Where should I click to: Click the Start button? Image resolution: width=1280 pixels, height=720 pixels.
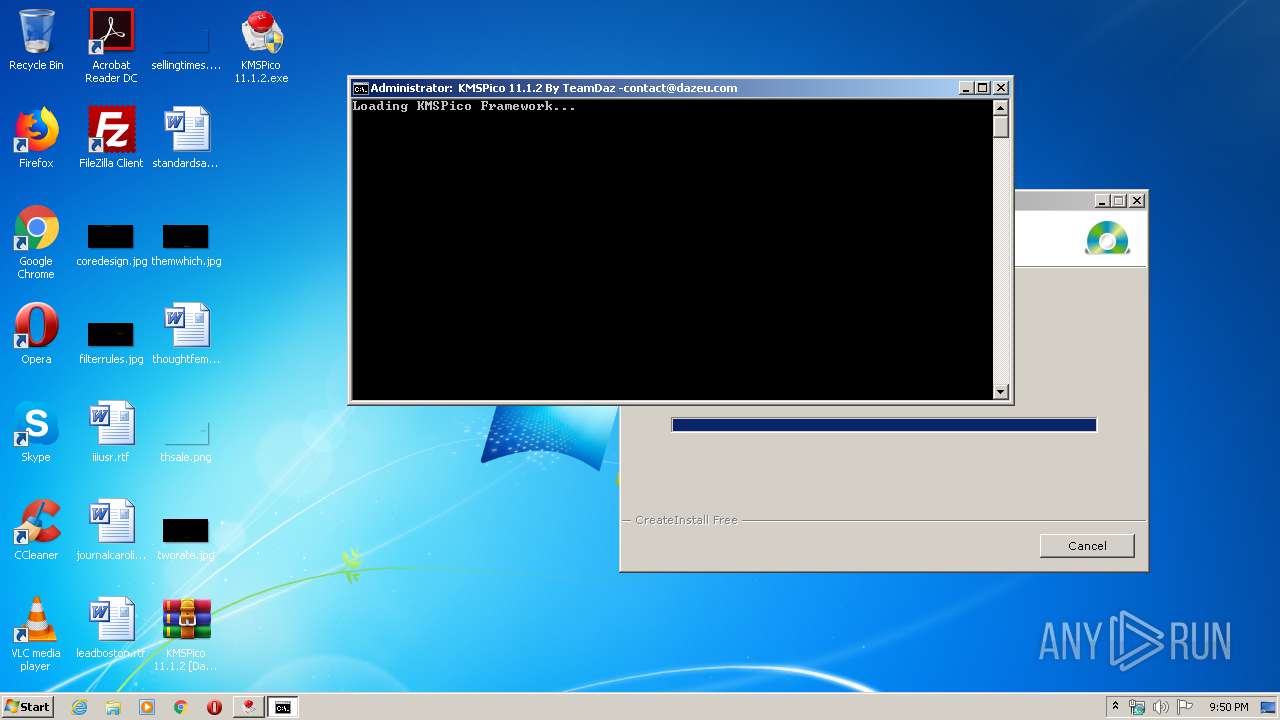tap(28, 707)
